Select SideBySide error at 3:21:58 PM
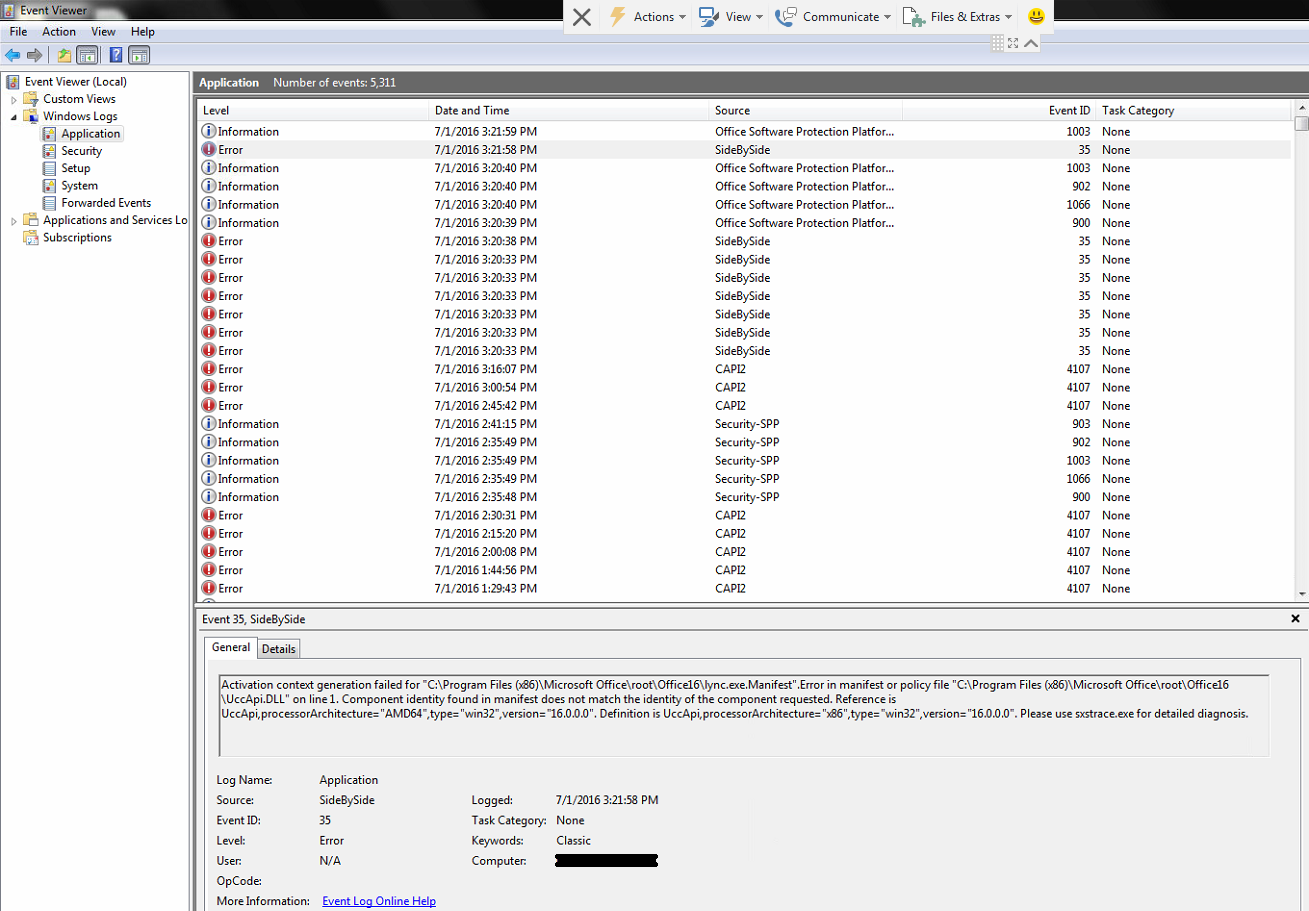This screenshot has width=1309, height=911. 744,150
